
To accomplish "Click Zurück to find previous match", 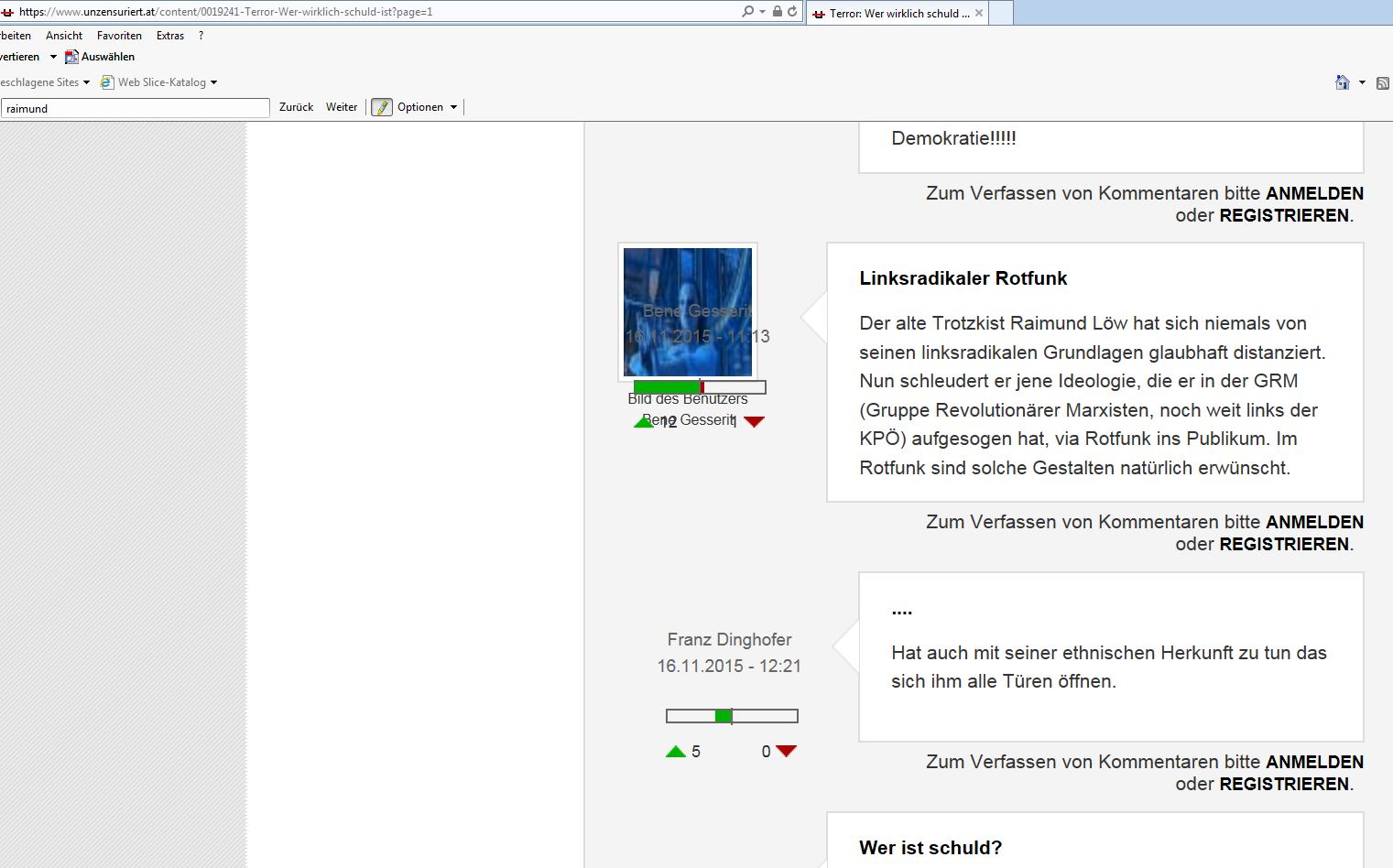I will click(x=296, y=107).
